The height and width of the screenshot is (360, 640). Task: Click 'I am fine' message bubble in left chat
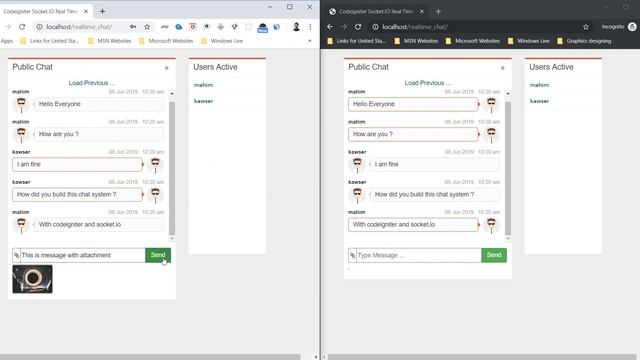tap(77, 164)
